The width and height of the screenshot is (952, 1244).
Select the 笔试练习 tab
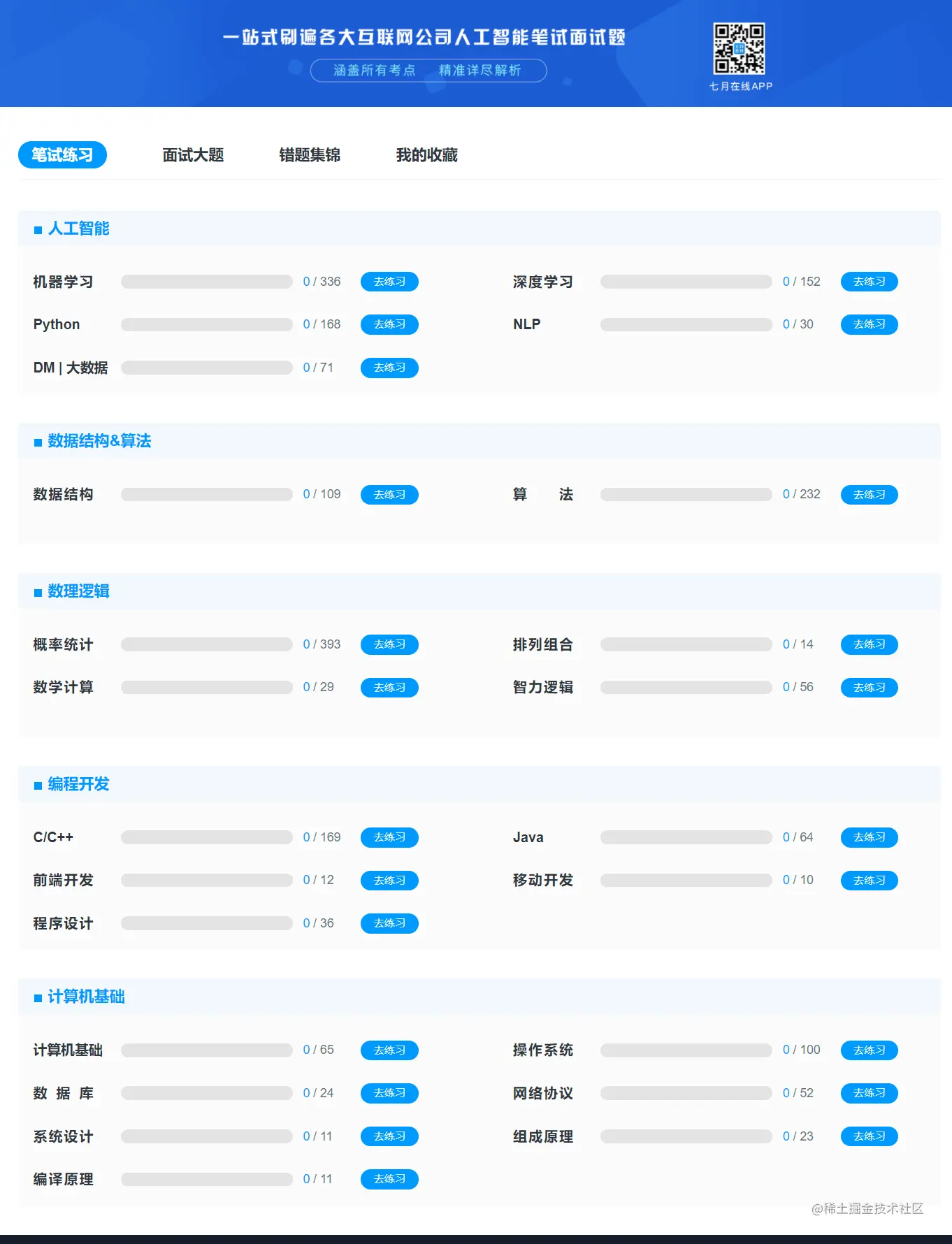tap(62, 155)
